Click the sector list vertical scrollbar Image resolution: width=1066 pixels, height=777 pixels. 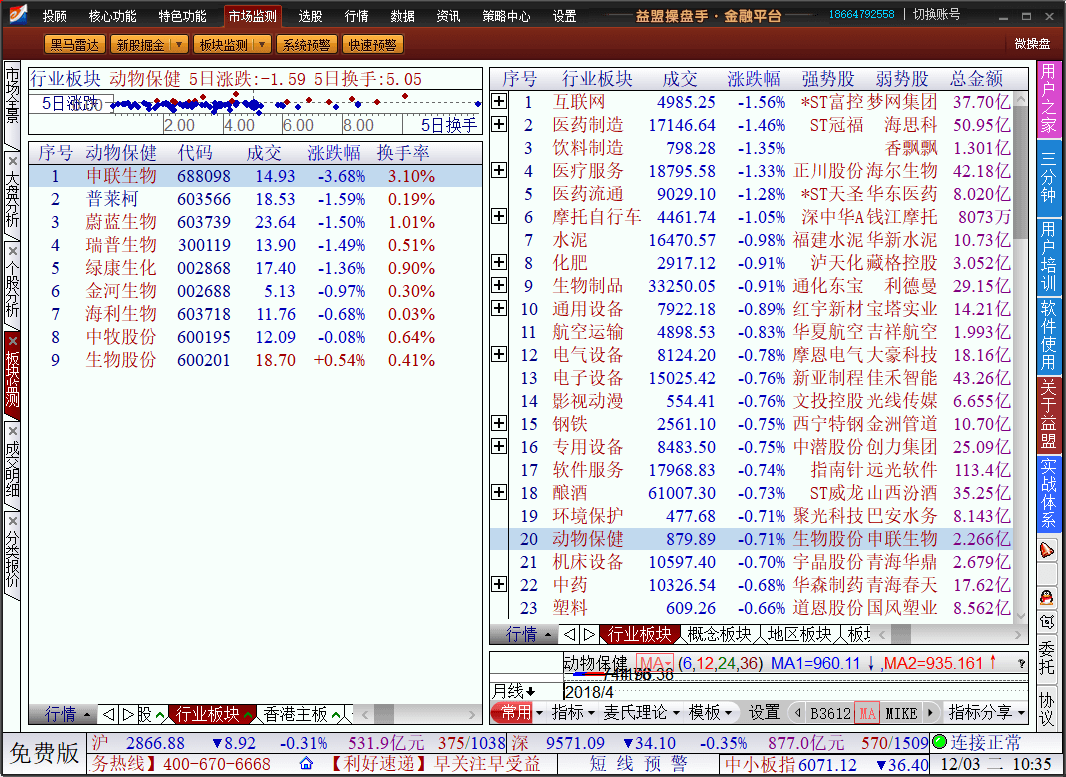click(1020, 356)
